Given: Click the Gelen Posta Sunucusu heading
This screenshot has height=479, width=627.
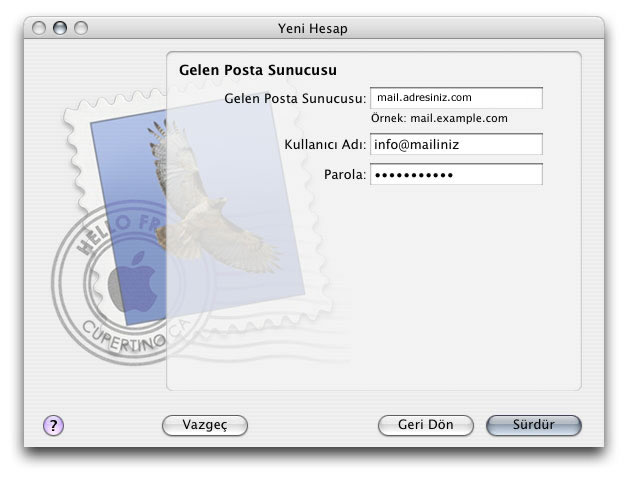Looking at the screenshot, I should (x=258, y=70).
